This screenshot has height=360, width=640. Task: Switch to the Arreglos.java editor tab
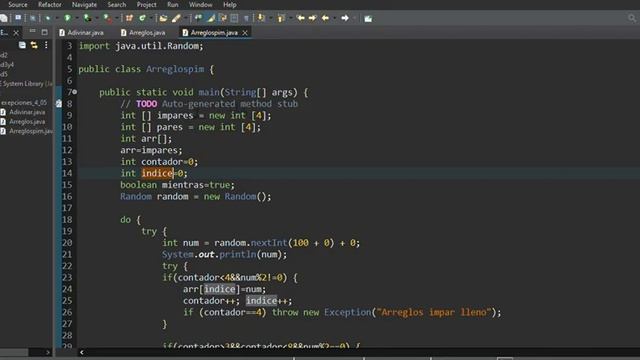[143, 33]
